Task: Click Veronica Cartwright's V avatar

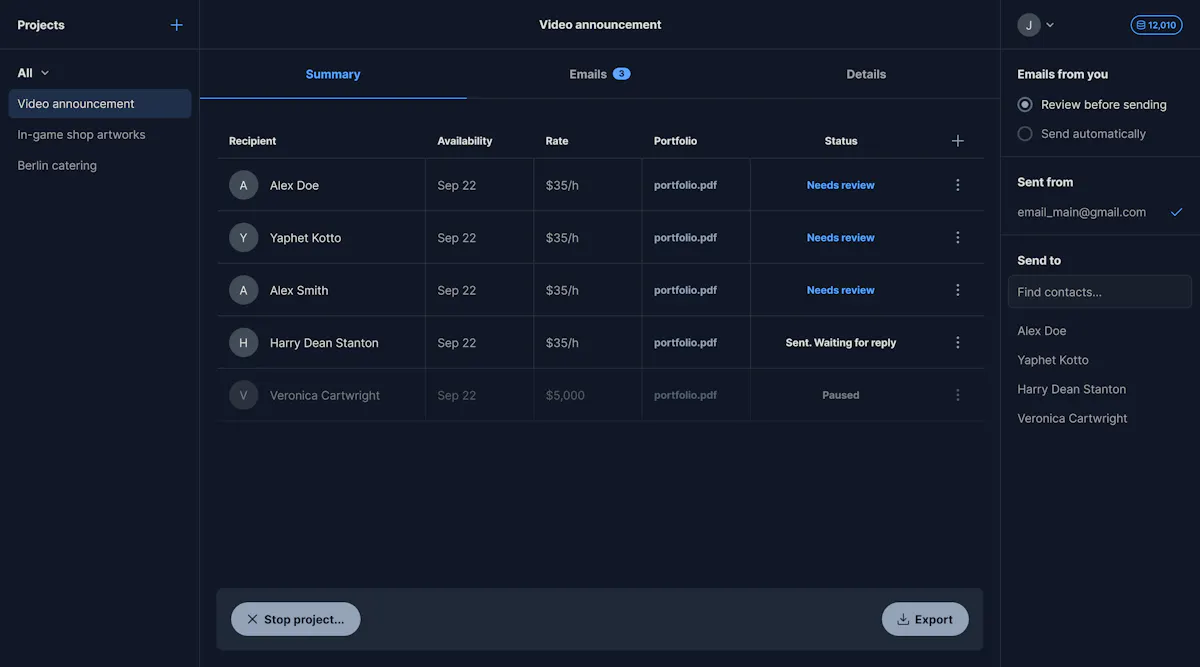Action: pyautogui.click(x=243, y=395)
